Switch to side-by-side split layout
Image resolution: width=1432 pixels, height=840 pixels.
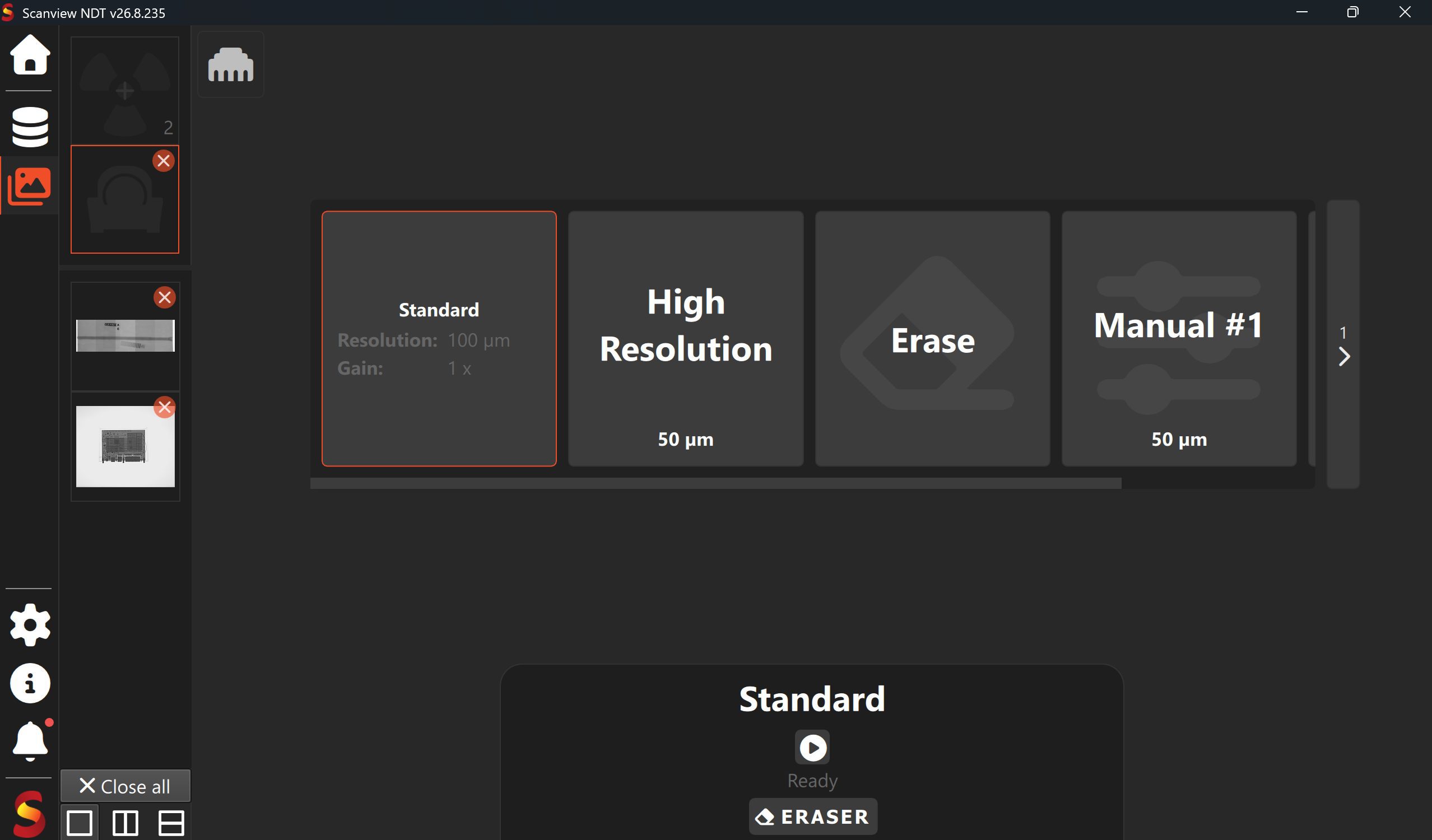pyautogui.click(x=125, y=823)
